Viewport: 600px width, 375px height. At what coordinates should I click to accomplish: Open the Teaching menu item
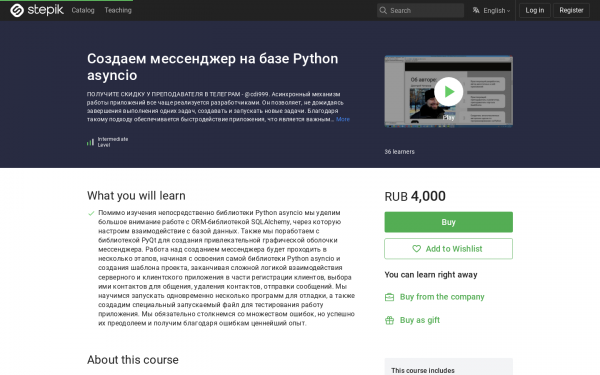(118, 10)
